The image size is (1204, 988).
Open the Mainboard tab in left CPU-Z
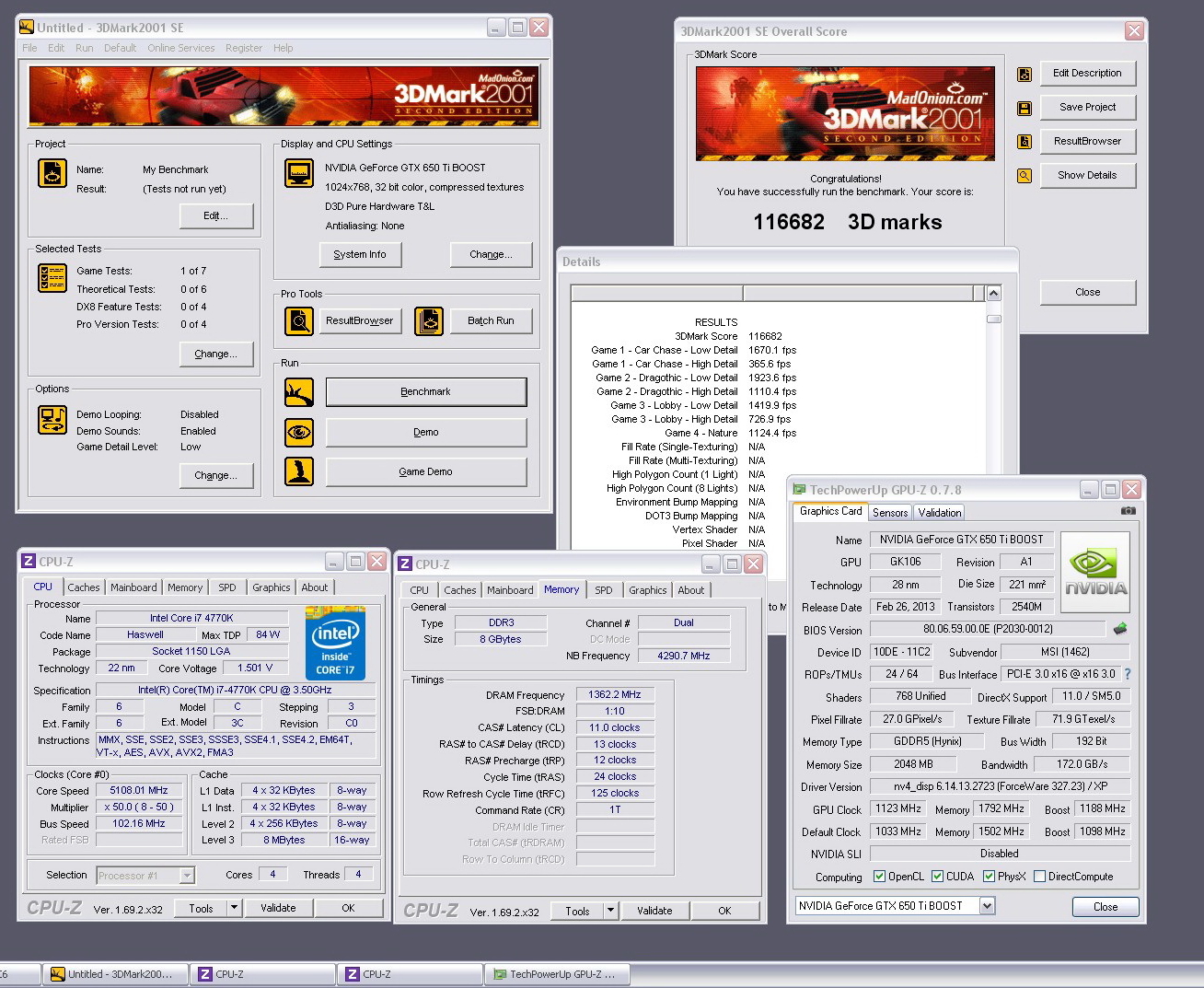click(x=133, y=587)
